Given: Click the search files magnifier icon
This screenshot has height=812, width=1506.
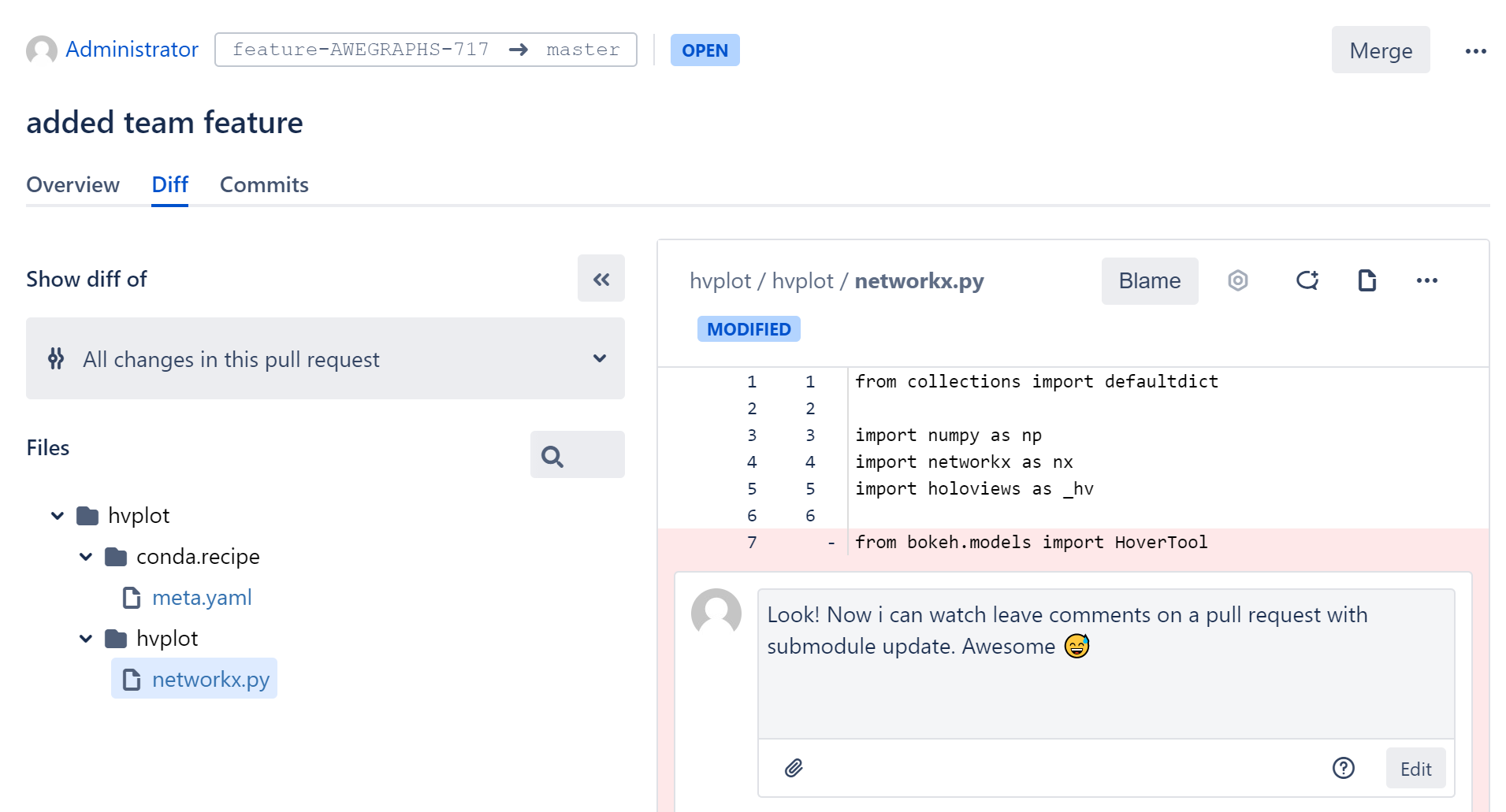Looking at the screenshot, I should tap(552, 456).
